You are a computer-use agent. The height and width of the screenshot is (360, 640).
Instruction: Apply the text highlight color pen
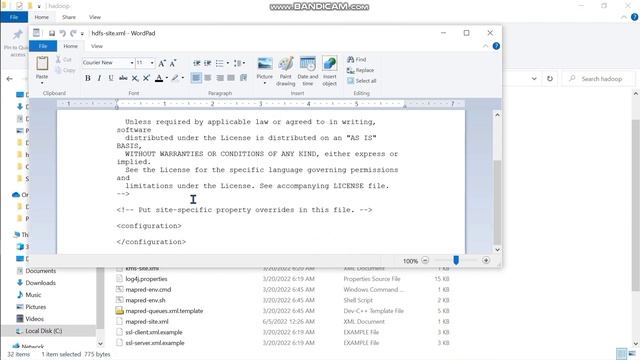pos(175,78)
